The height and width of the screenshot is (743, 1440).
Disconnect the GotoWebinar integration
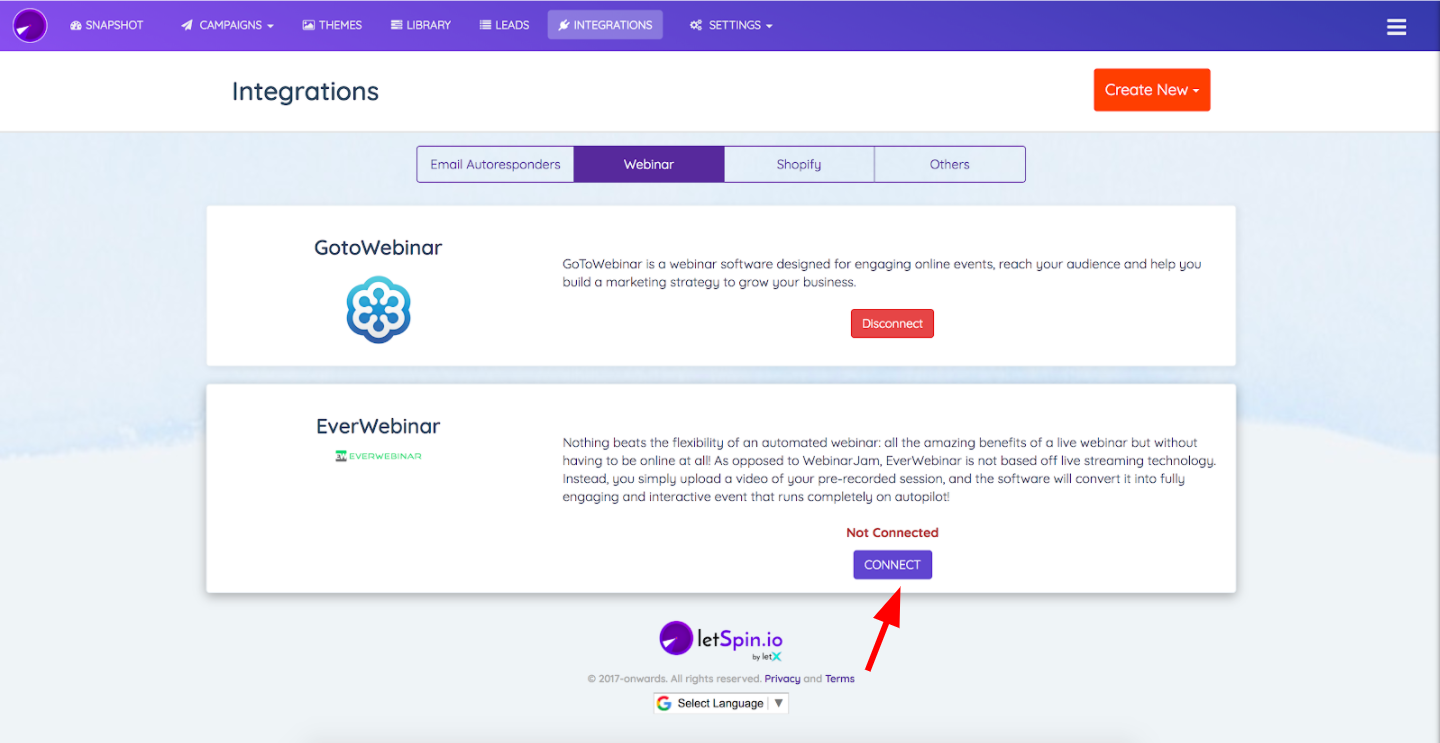892,324
